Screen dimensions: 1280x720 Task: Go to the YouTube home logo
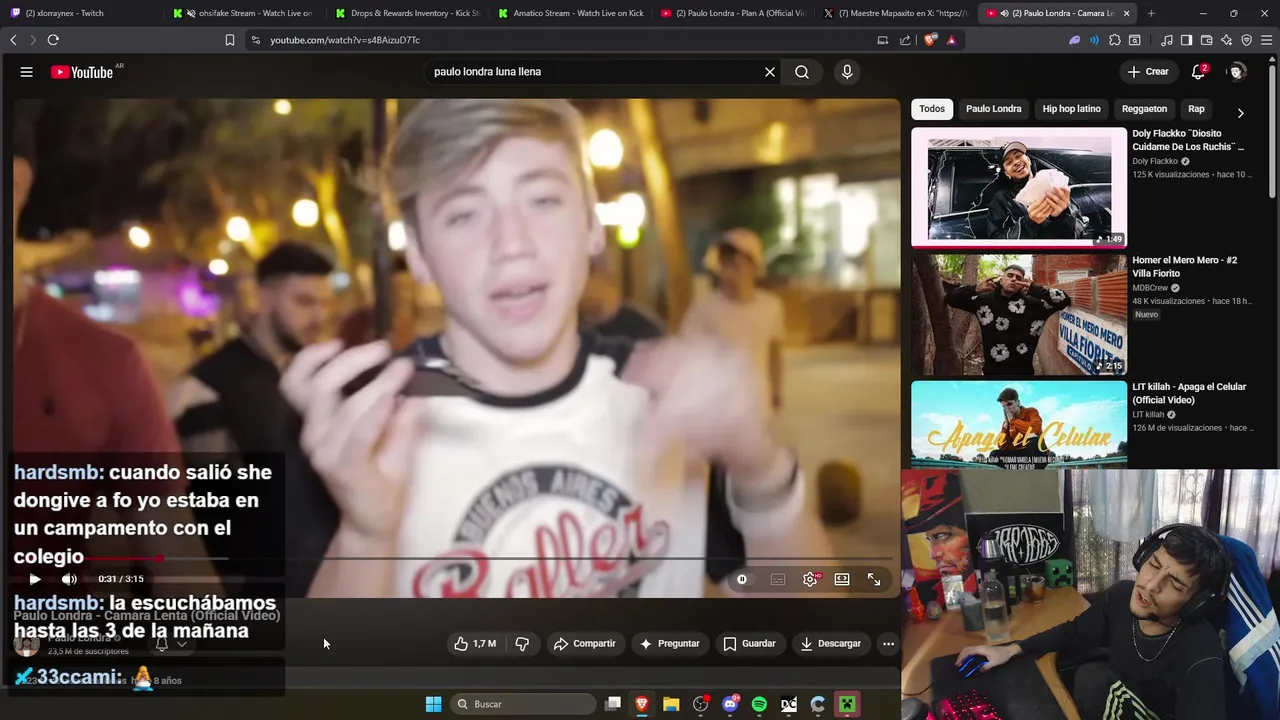(82, 72)
